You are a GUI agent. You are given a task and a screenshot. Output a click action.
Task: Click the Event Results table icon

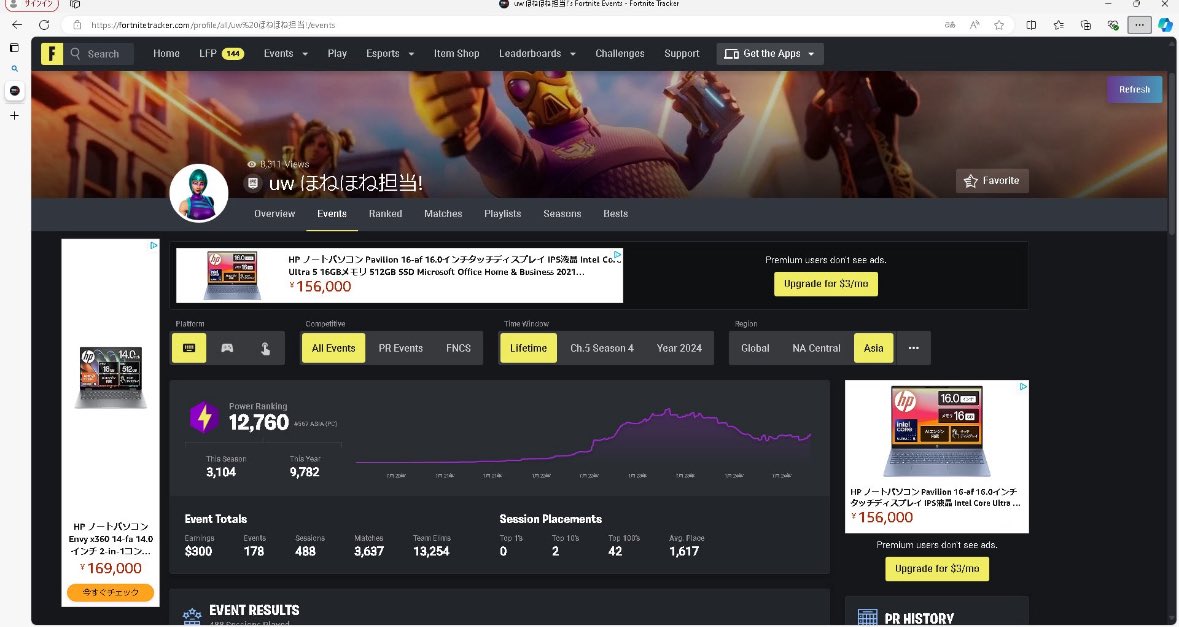pos(192,616)
